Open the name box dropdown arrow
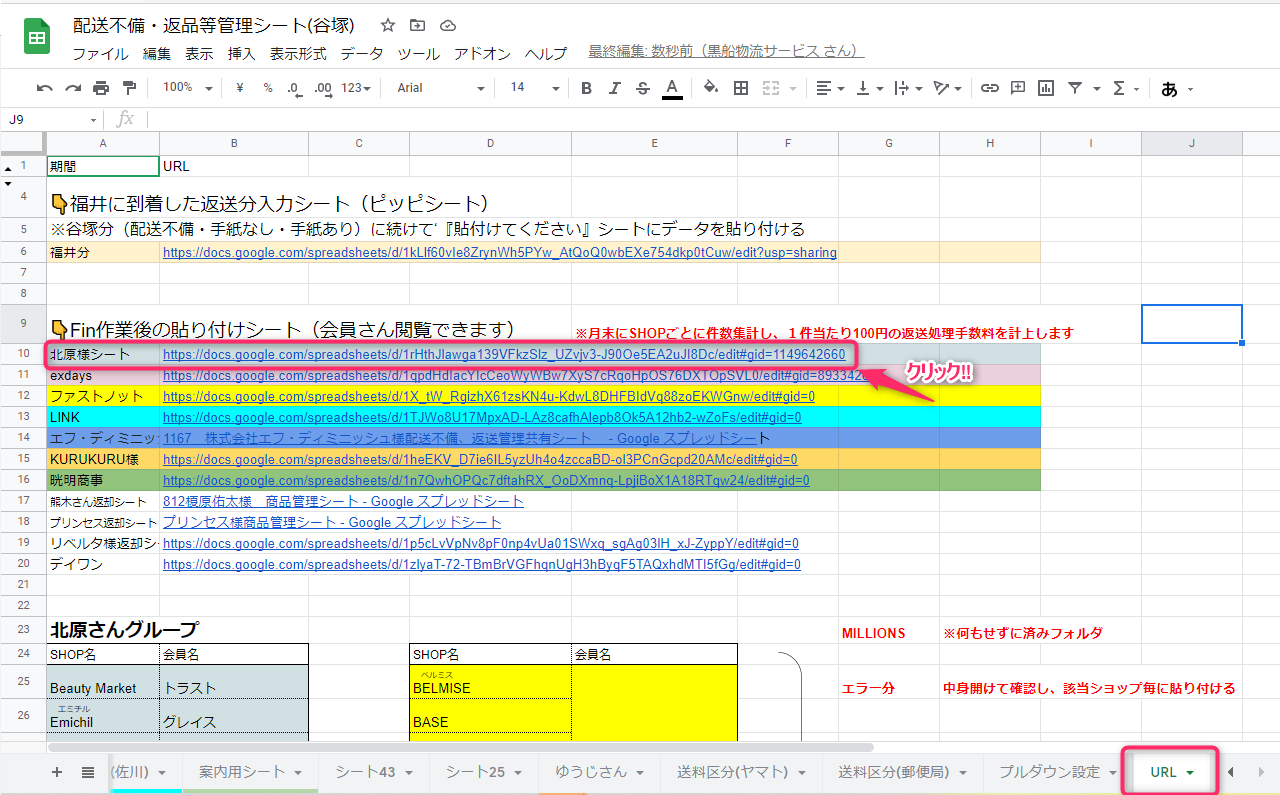This screenshot has height=795, width=1280. [x=93, y=120]
